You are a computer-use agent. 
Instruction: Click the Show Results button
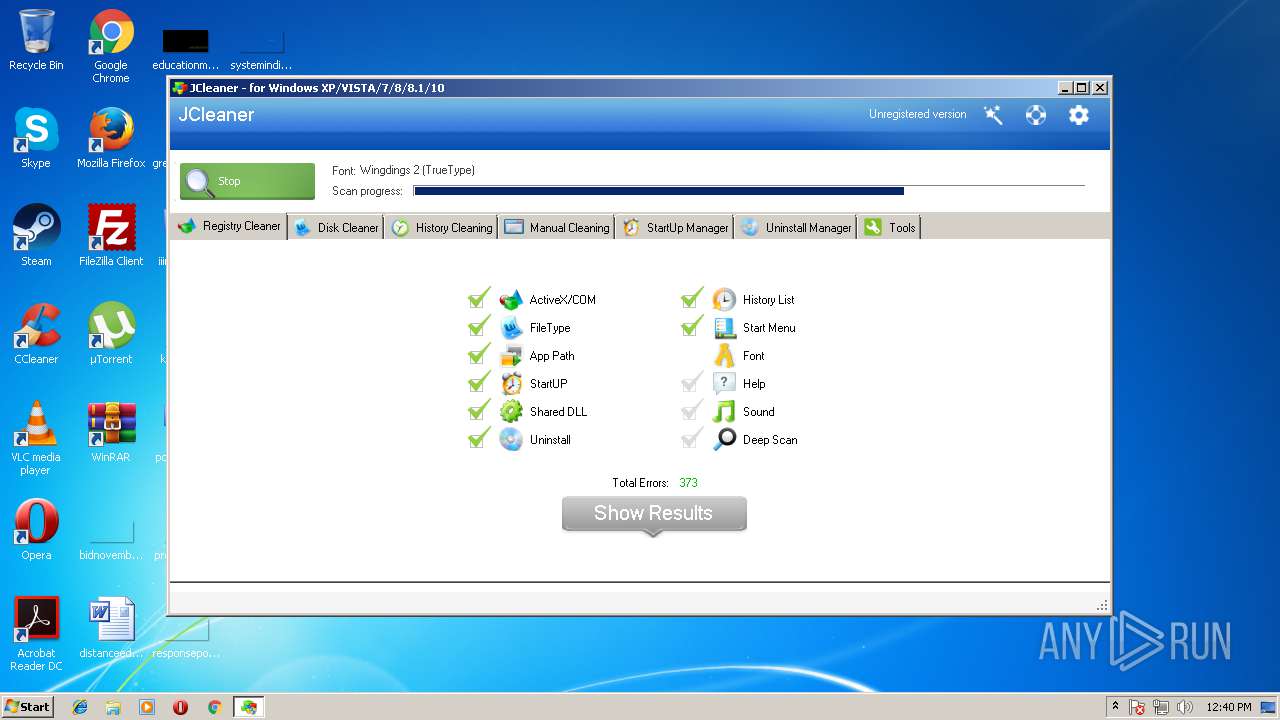[654, 514]
